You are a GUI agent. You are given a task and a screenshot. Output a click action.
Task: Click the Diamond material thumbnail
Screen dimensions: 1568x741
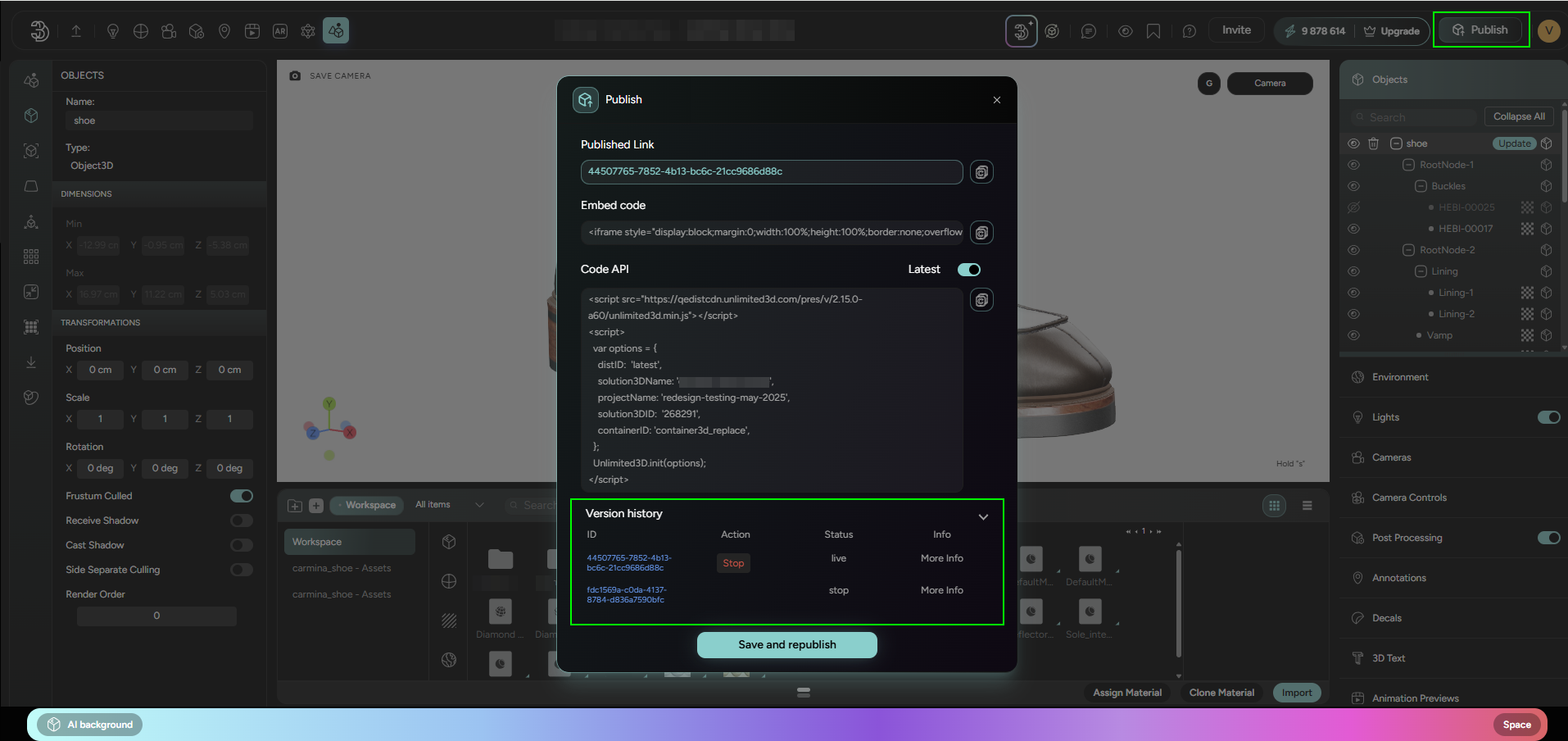[x=500, y=612]
